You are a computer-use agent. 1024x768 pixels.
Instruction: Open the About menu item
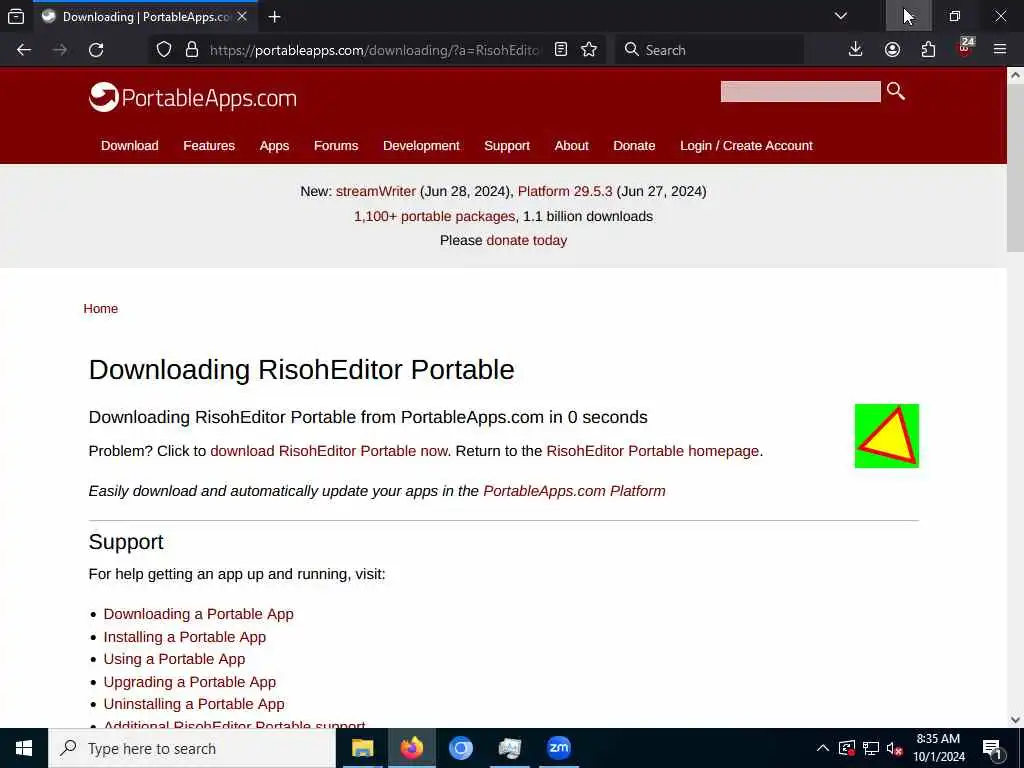tap(571, 146)
